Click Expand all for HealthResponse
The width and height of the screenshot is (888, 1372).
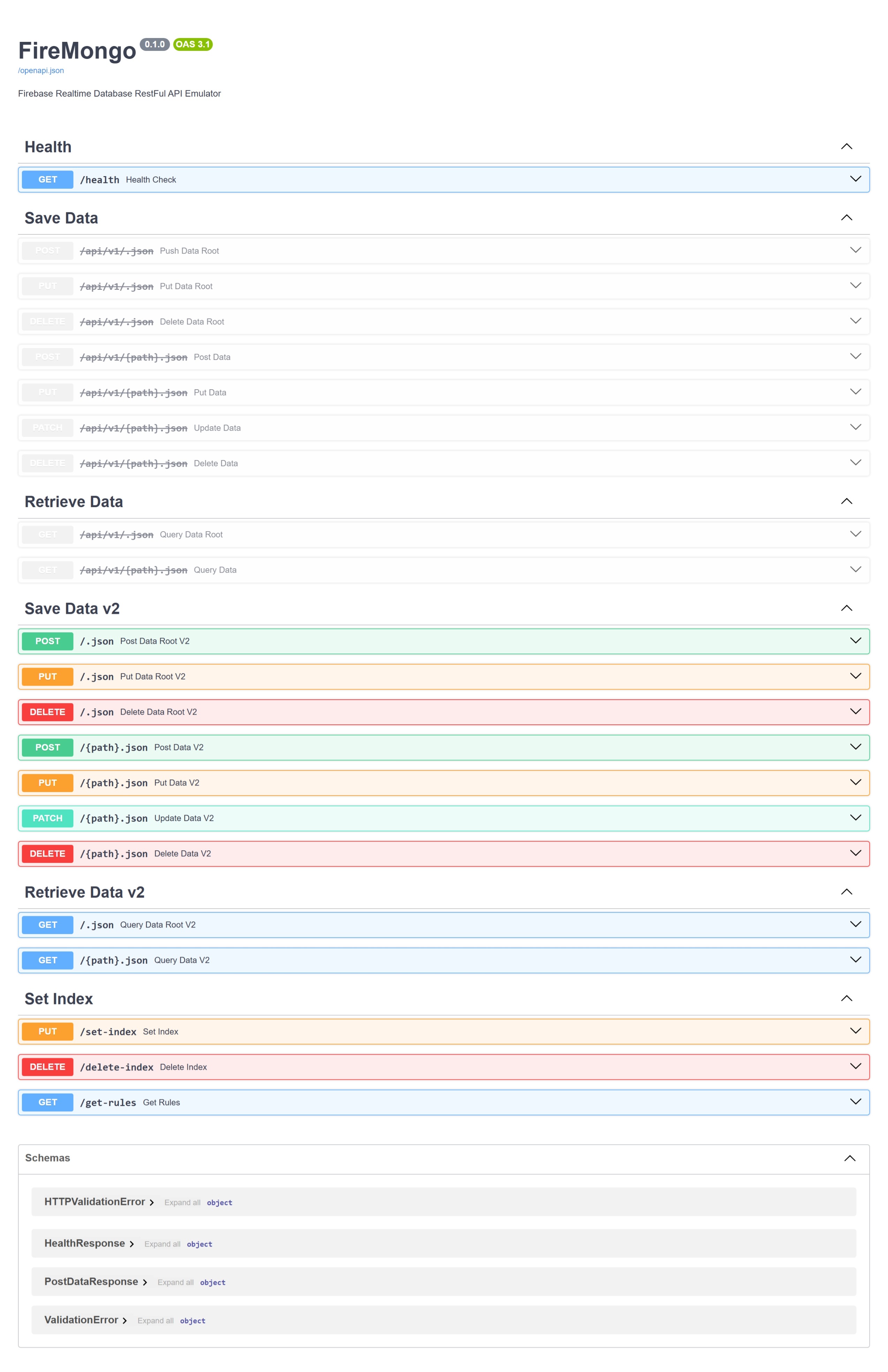[x=162, y=1244]
